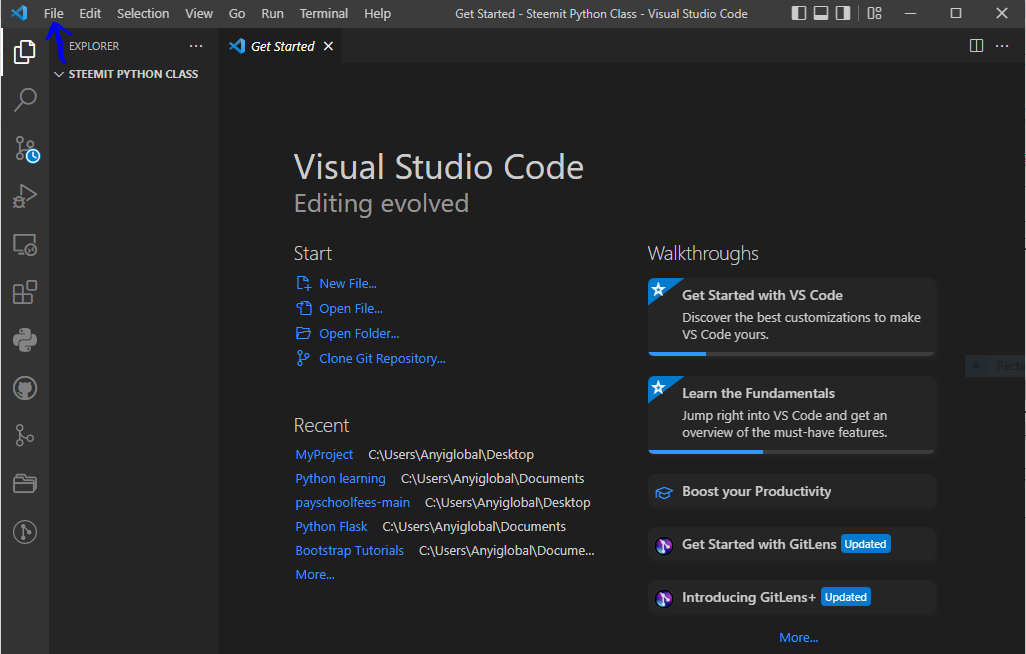Screen dimensions: 1026x654
Task: Open the Remote Explorer icon
Action: coord(25,245)
